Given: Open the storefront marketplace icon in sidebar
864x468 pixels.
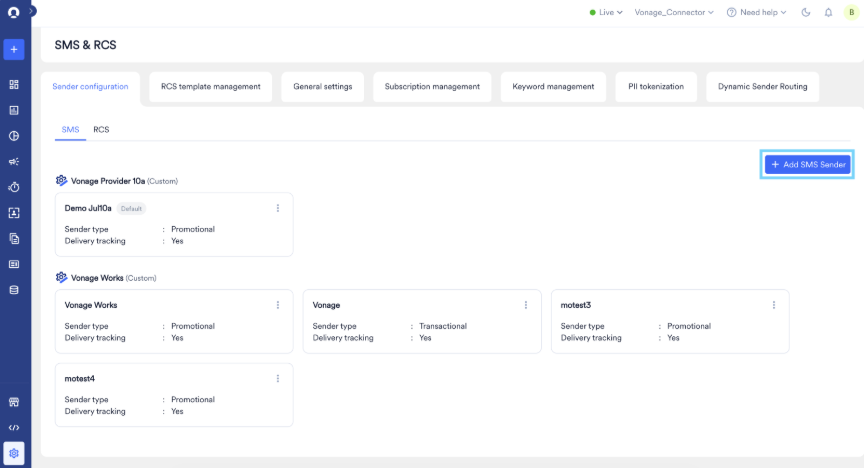Looking at the screenshot, I should pos(14,402).
